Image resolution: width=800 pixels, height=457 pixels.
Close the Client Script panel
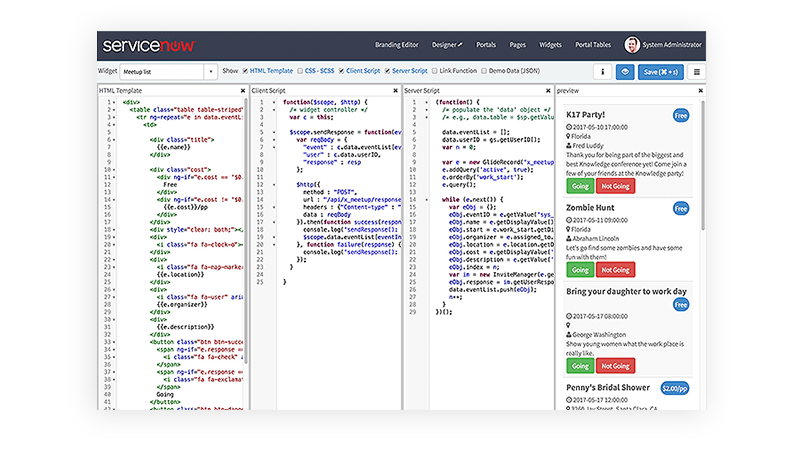397,91
